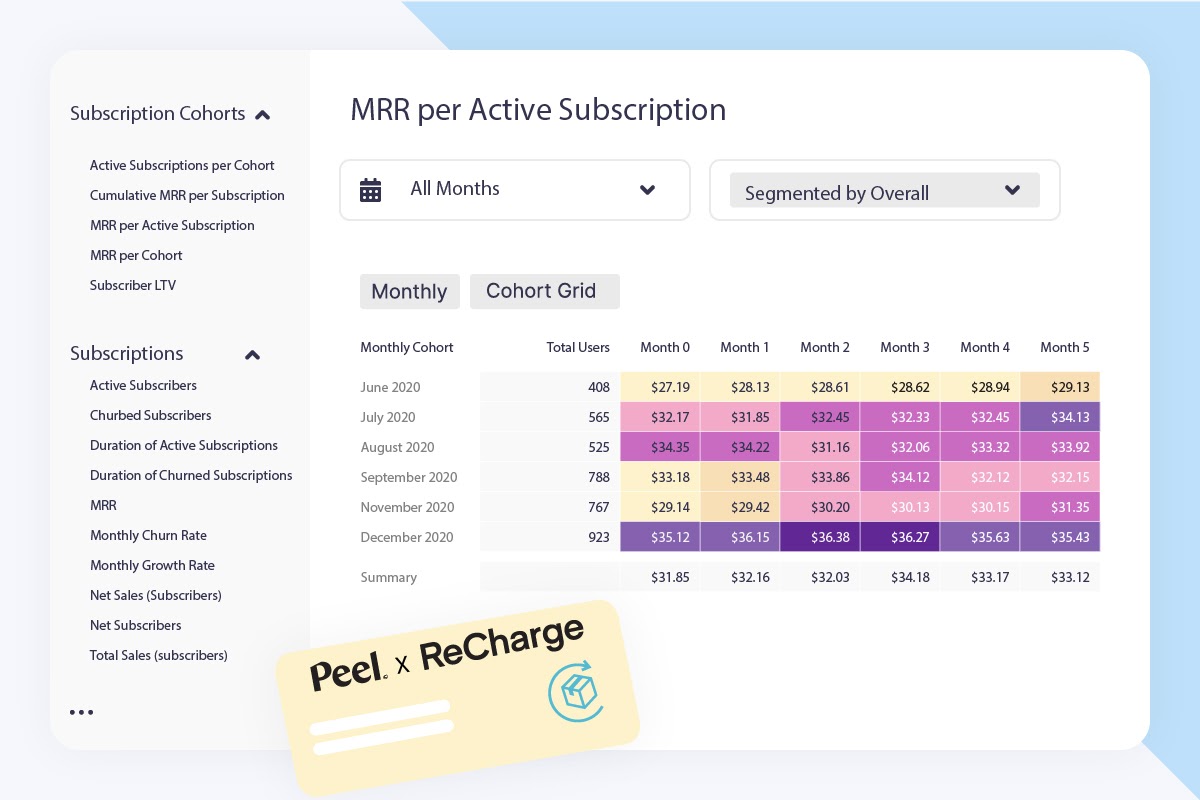Collapse the Subscription Cohorts section
This screenshot has height=800, width=1200.
262,115
